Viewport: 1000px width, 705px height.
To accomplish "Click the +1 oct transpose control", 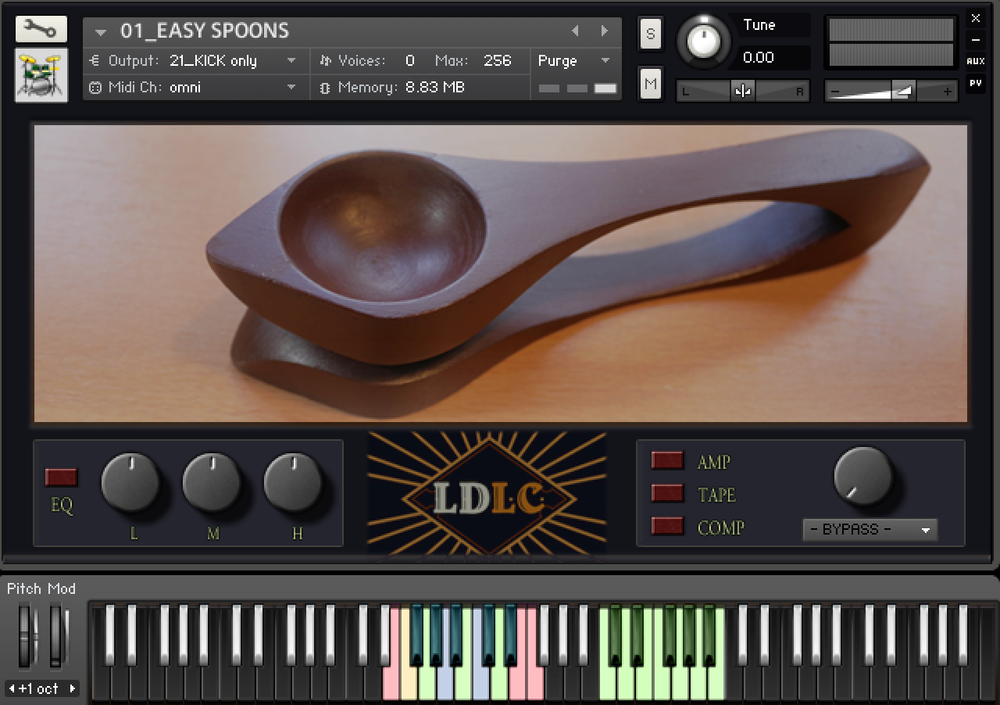I will 41,688.
